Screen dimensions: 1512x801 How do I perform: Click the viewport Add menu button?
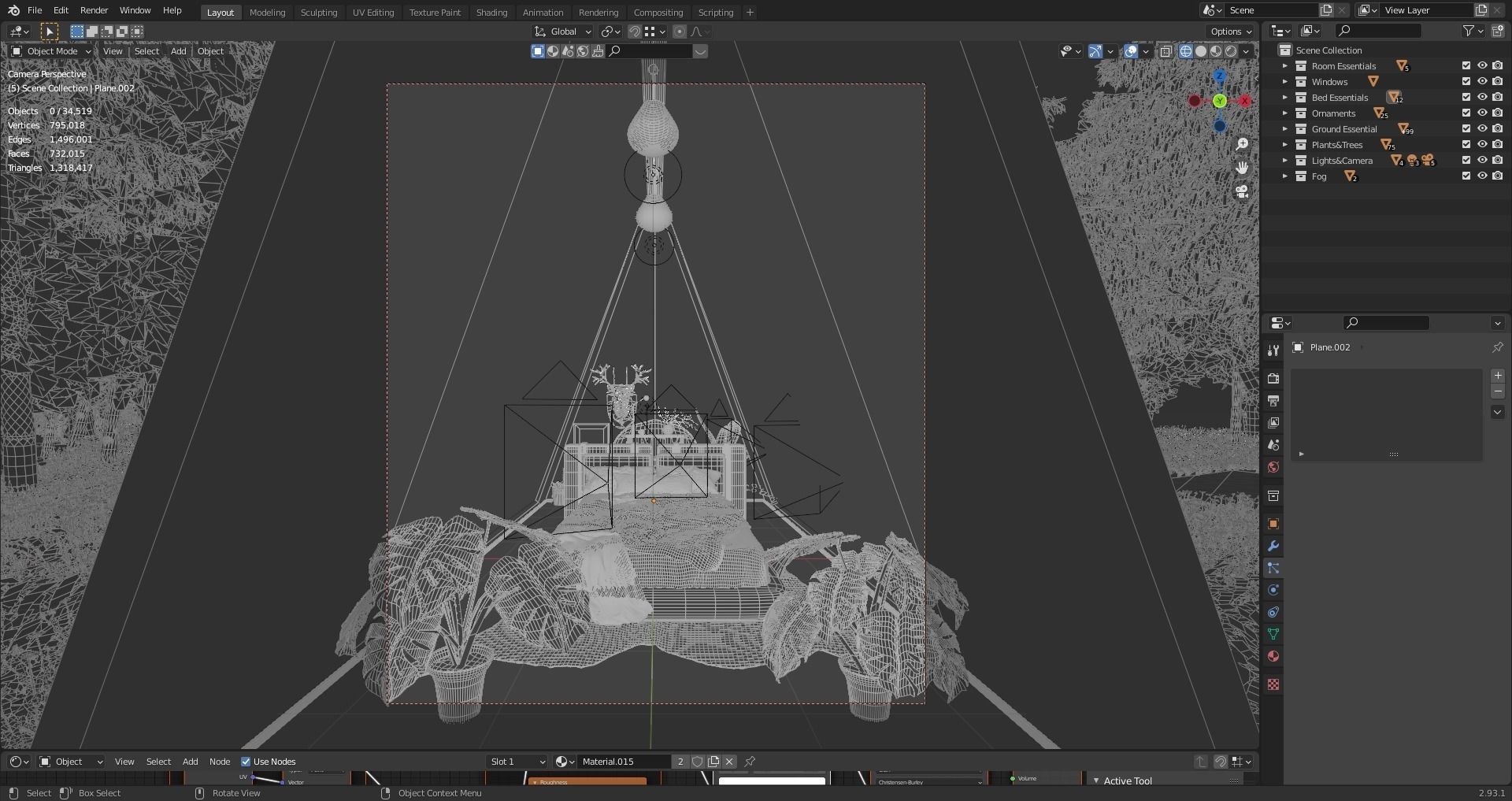coord(179,51)
